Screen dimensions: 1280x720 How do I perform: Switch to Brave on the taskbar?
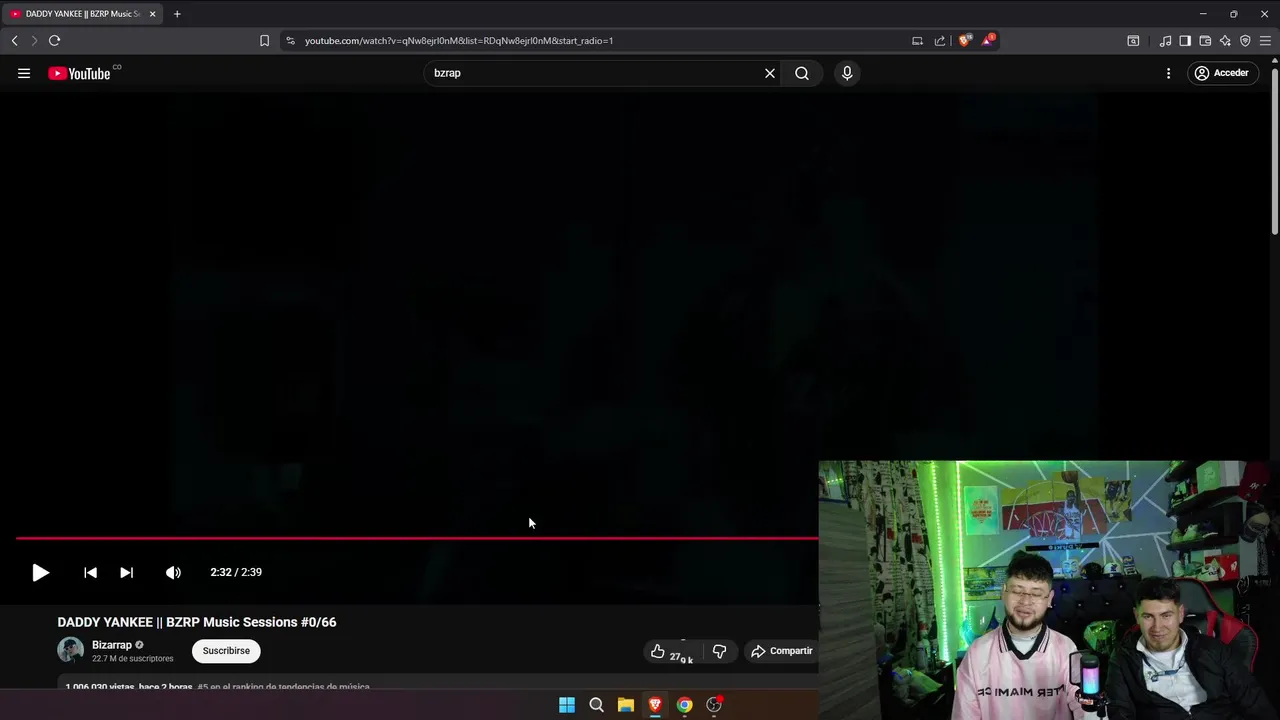(655, 705)
